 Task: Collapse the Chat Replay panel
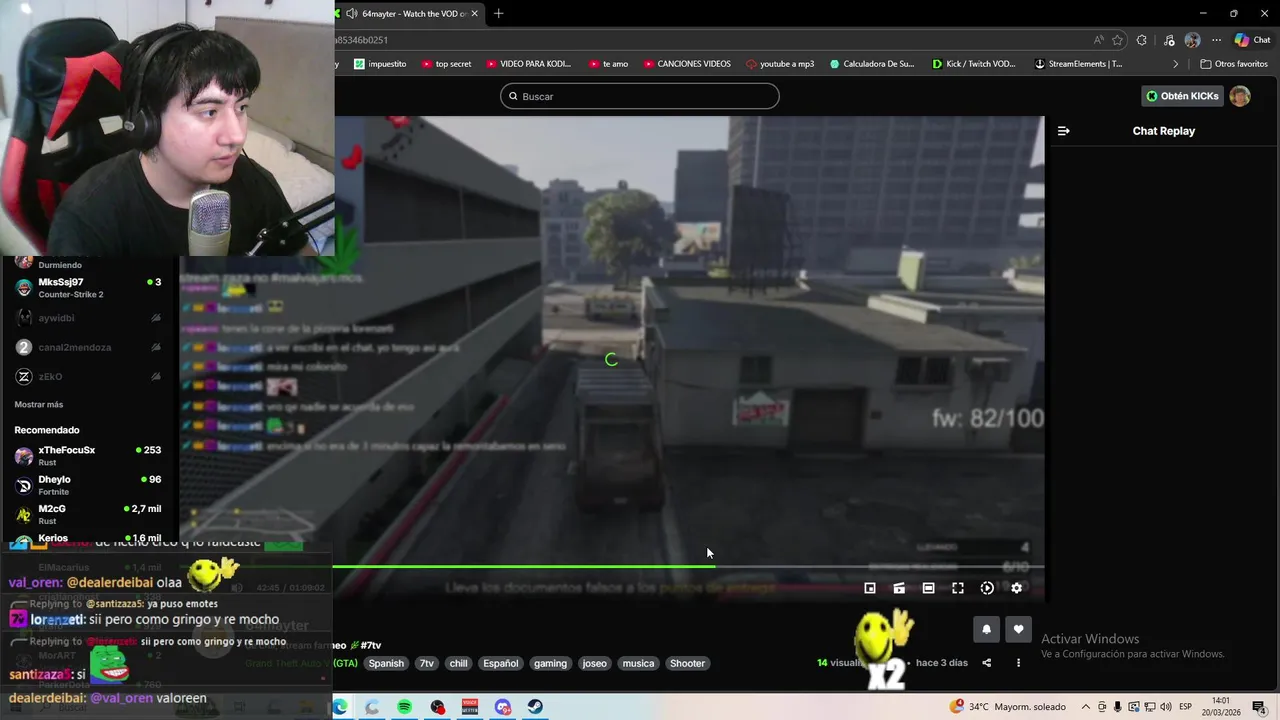[1064, 131]
